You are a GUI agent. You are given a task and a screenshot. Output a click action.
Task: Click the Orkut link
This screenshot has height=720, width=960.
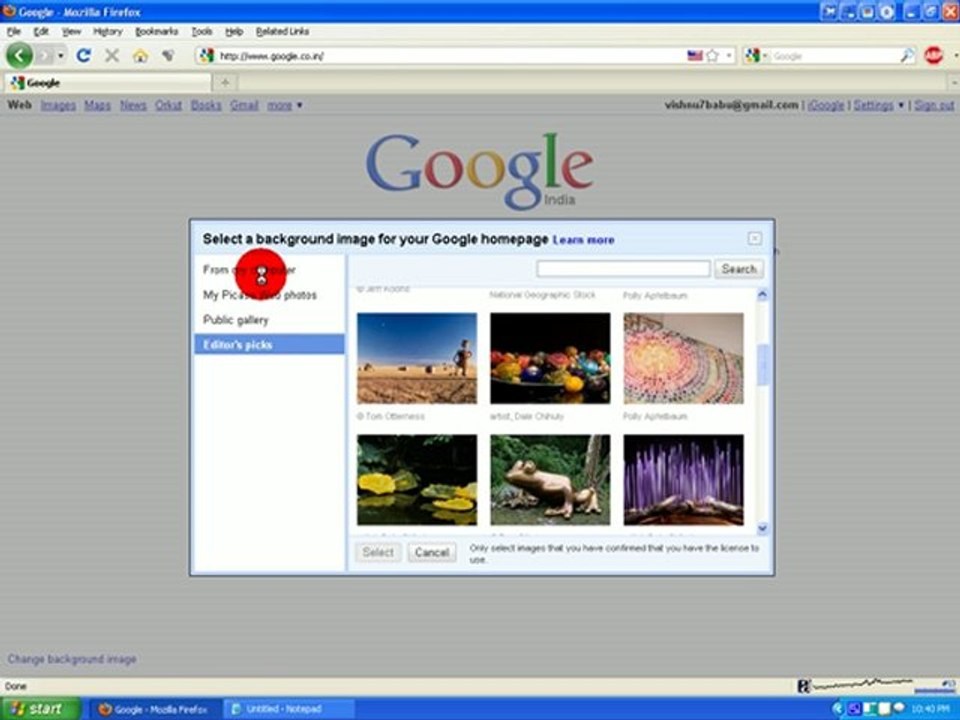tap(168, 105)
